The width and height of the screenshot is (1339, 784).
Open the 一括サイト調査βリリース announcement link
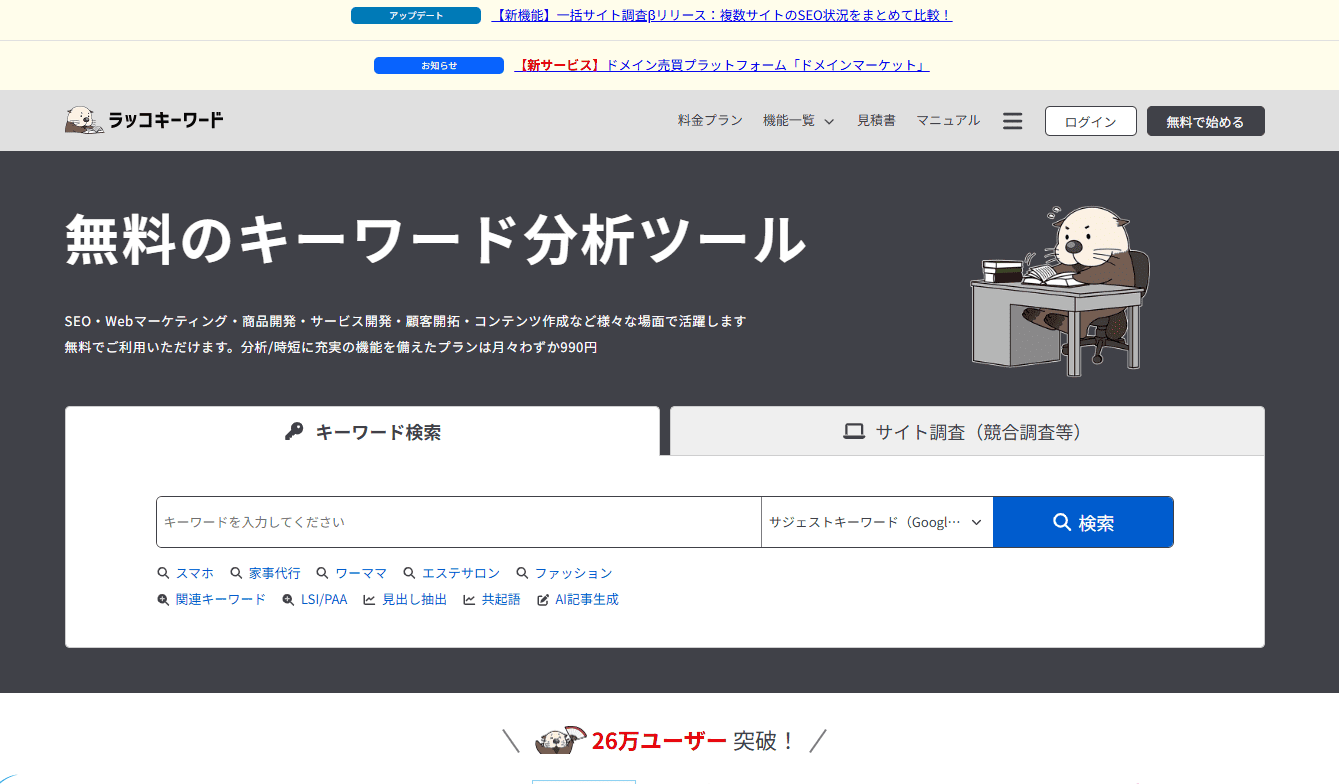pos(722,15)
